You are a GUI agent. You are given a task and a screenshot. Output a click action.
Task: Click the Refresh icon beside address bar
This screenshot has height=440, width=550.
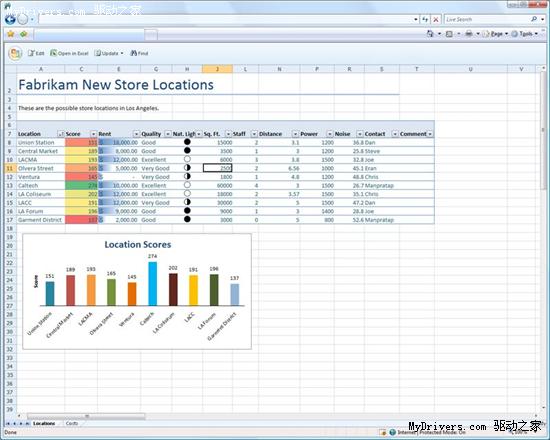(x=425, y=19)
